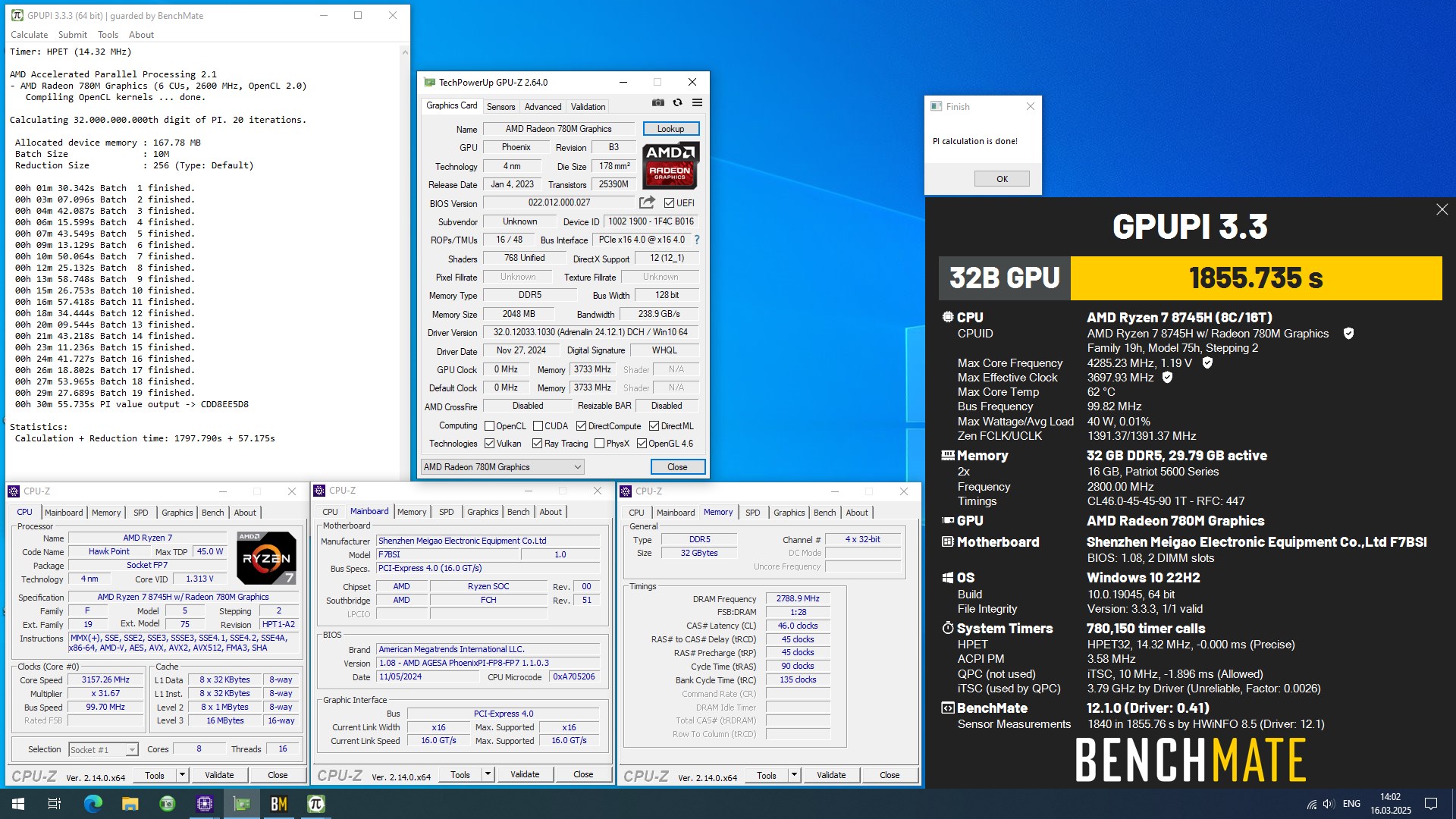Open the GPU-Z hamburger menu
This screenshot has width=1456, height=819.
coord(697,102)
